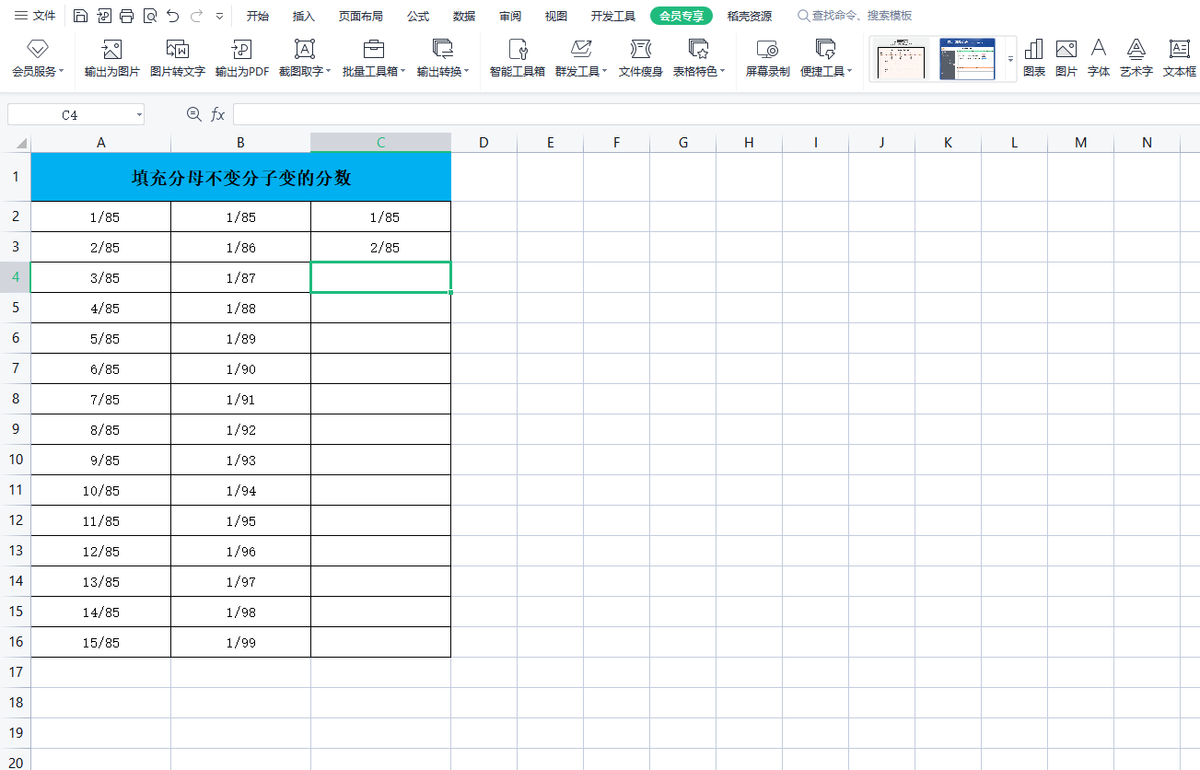The width and height of the screenshot is (1200, 770).
Task: Switch to the 视图 tab
Action: (x=556, y=16)
